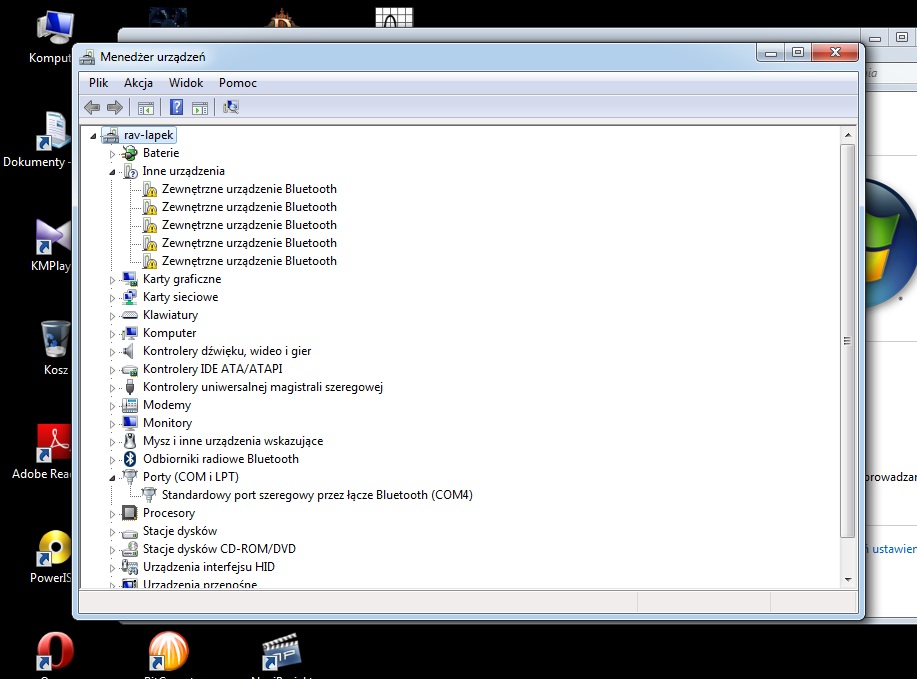Open the Widok menu
Image resolution: width=917 pixels, height=679 pixels.
point(186,83)
